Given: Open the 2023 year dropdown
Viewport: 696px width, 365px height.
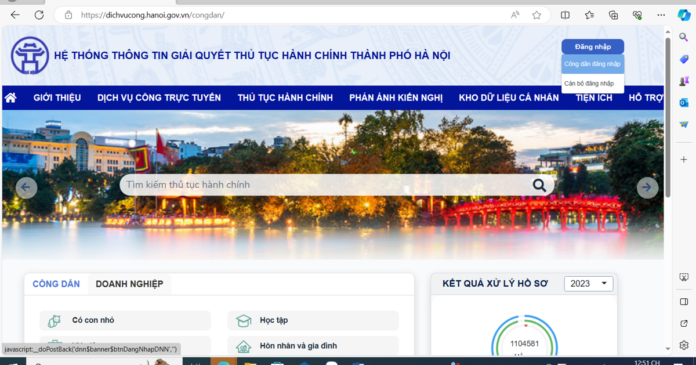Looking at the screenshot, I should [x=589, y=284].
